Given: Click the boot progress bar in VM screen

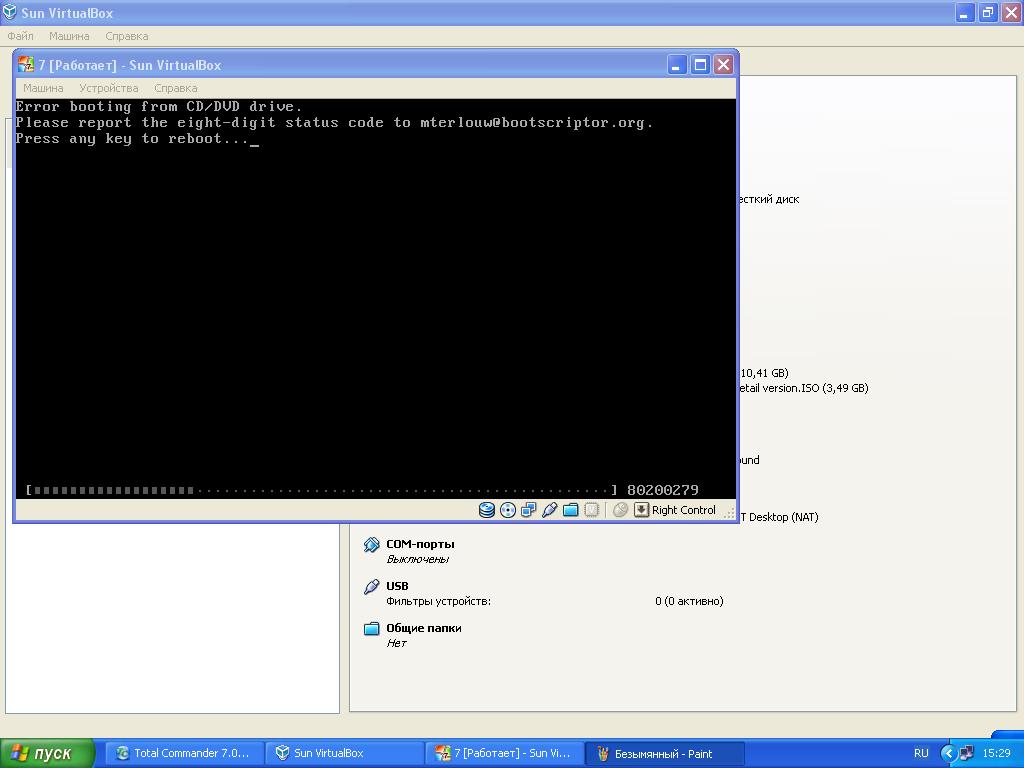Looking at the screenshot, I should pyautogui.click(x=321, y=490).
